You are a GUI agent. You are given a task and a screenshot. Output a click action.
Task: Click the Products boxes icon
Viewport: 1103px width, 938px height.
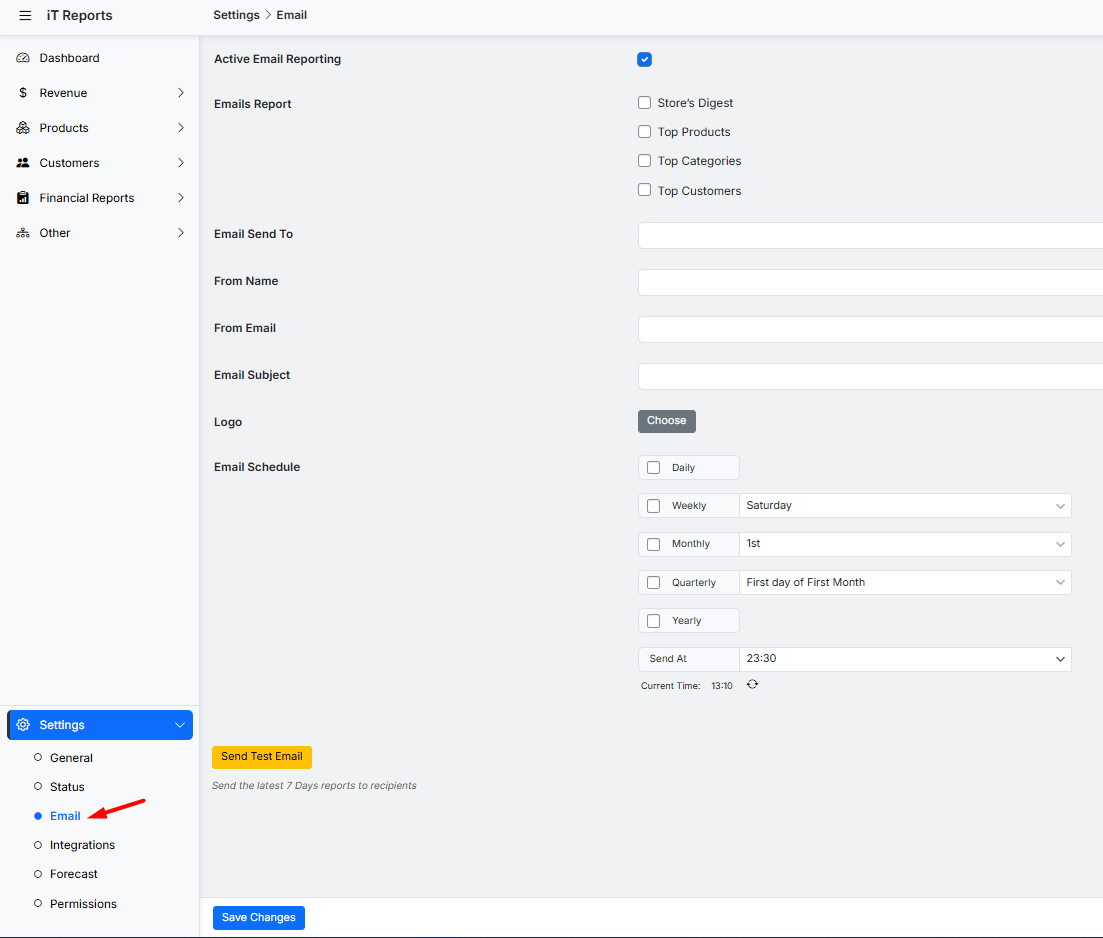[x=23, y=128]
